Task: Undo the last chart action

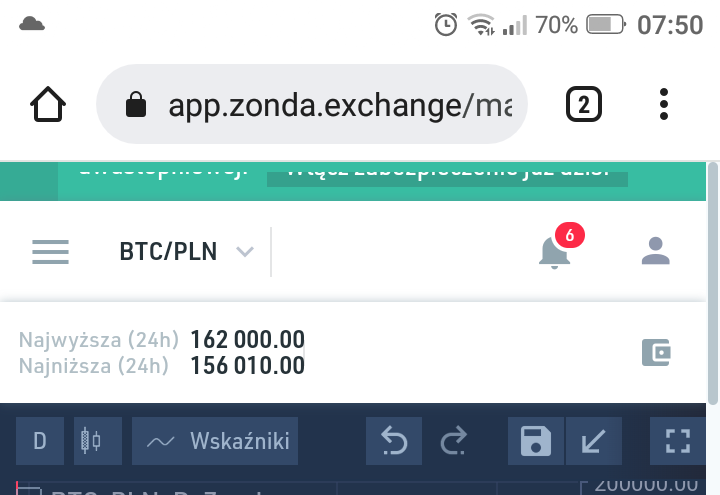Action: (394, 441)
